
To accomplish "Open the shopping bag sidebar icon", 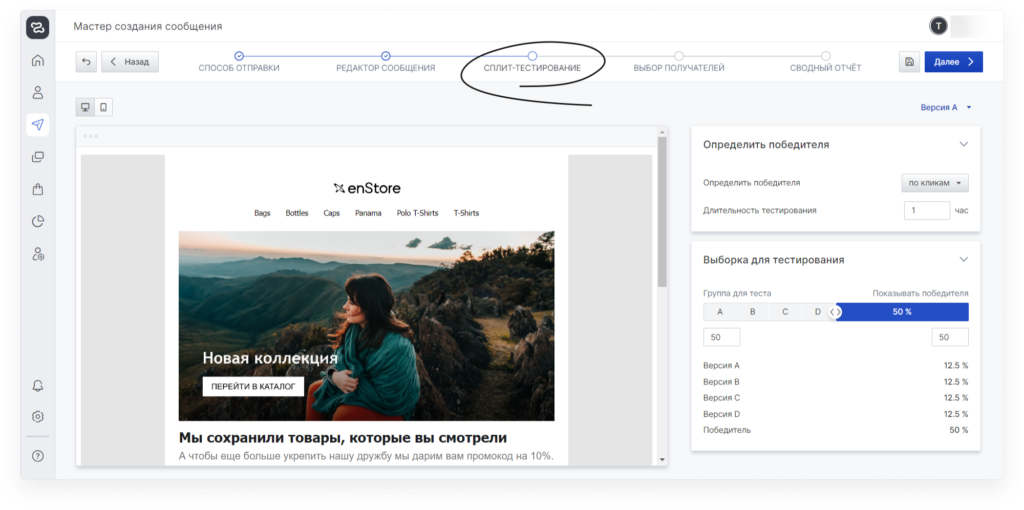I will click(x=38, y=189).
